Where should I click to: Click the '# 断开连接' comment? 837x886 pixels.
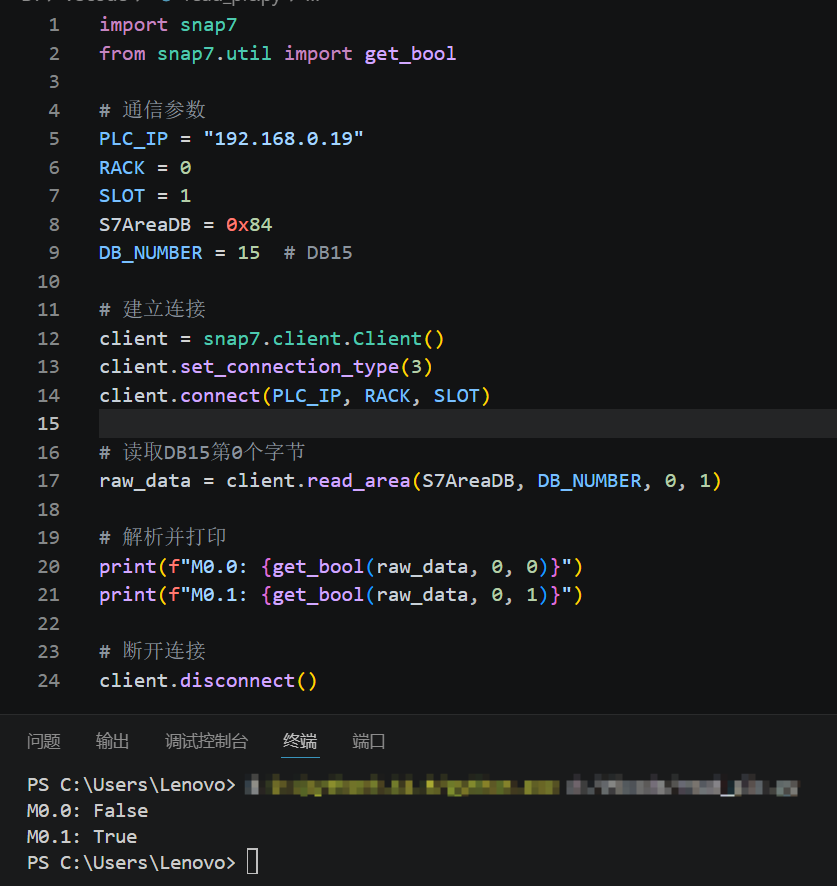pyautogui.click(x=153, y=651)
